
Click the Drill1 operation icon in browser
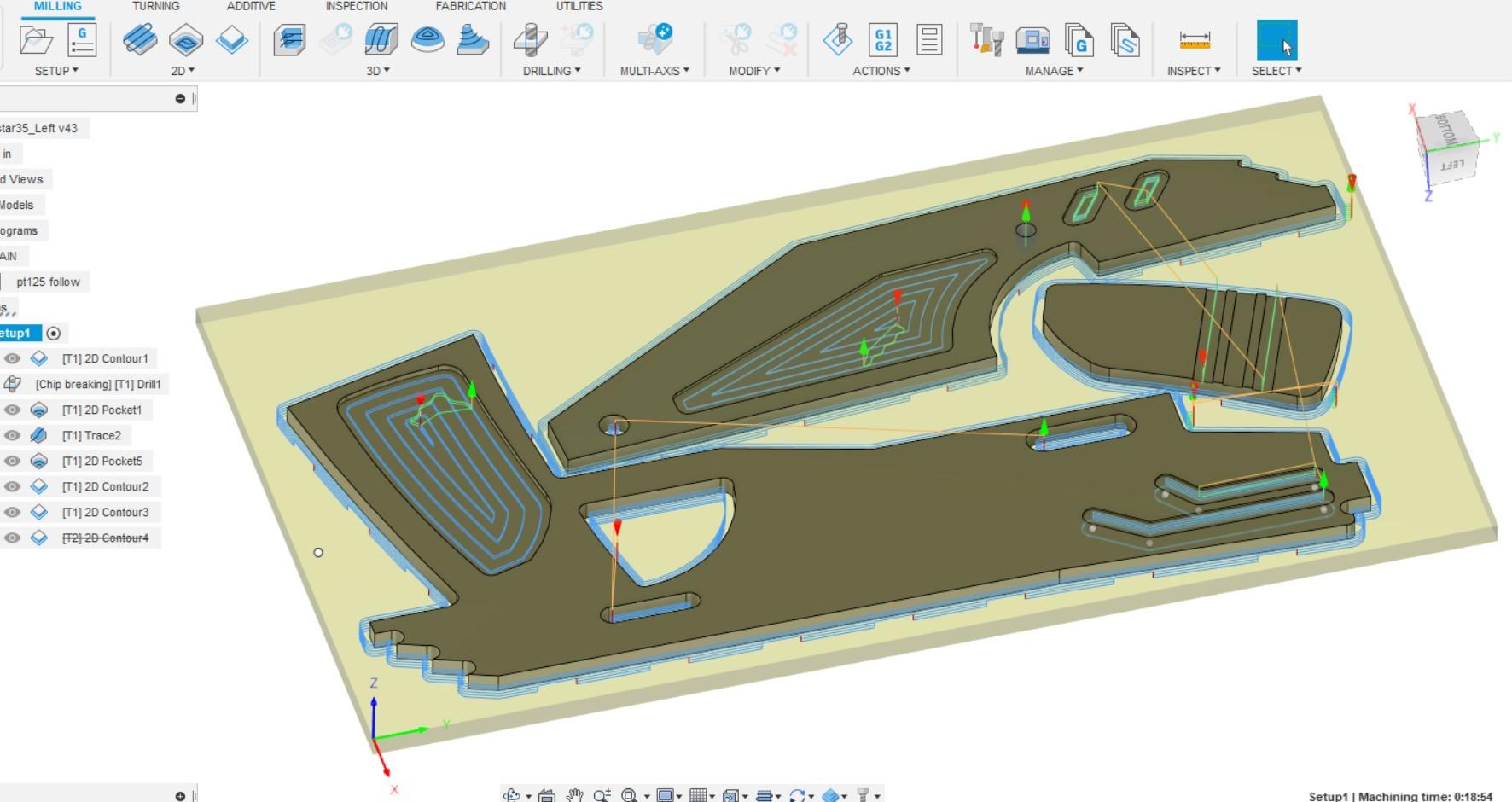tap(13, 384)
